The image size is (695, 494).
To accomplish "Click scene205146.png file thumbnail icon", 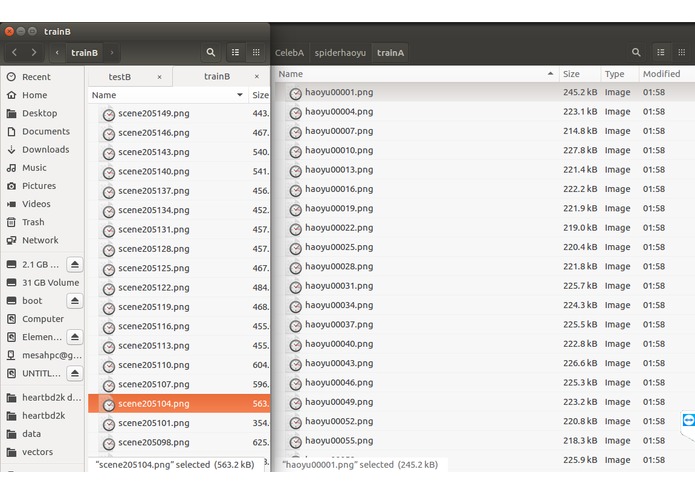I will tap(109, 134).
